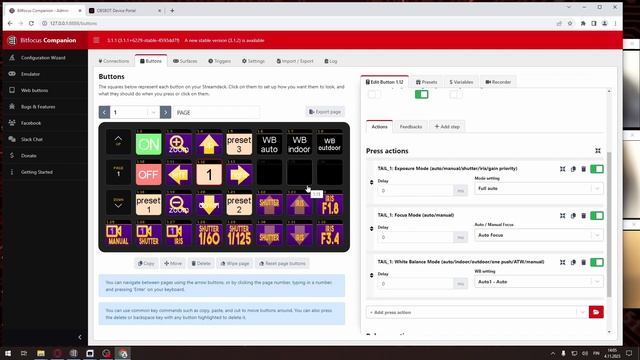The image size is (640, 360).
Task: Disable the White Balance Mode action toggle
Action: (597, 262)
